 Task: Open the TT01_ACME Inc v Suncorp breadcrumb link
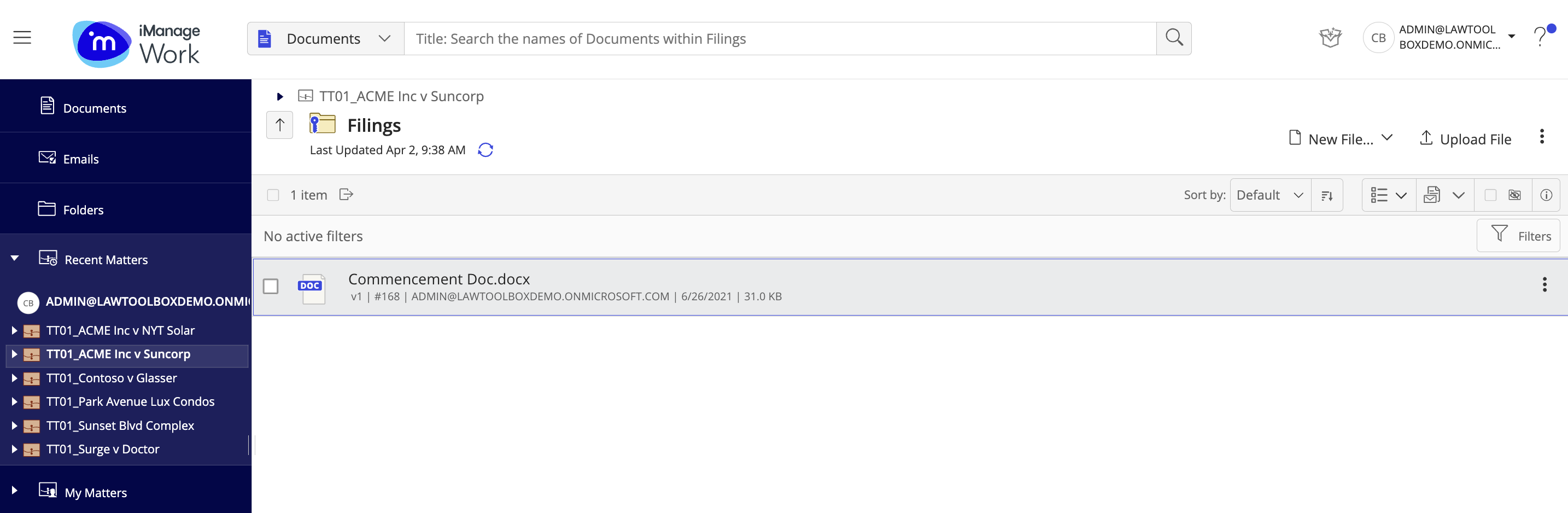click(x=401, y=96)
